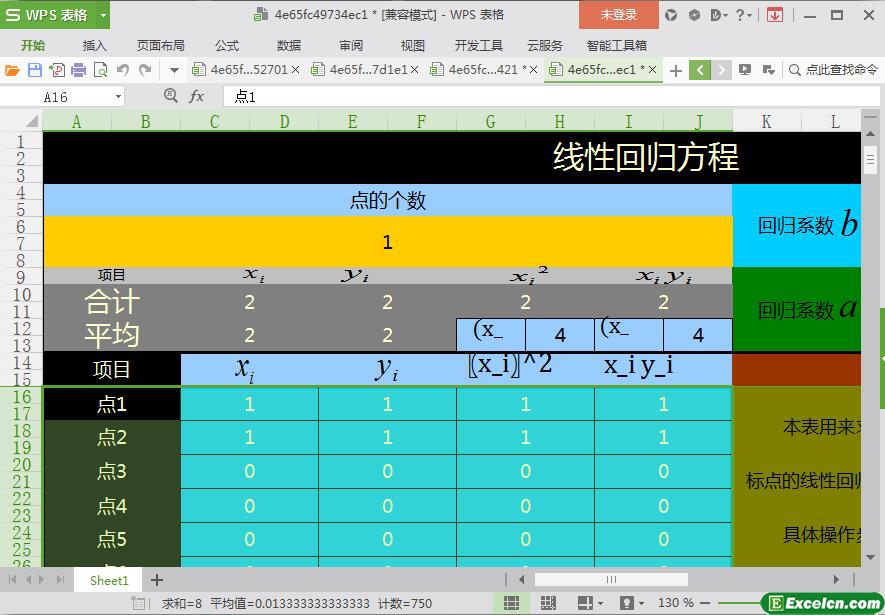Viewport: 885px width, 615px height.
Task: Click the Undo arrow icon
Action: [x=123, y=70]
